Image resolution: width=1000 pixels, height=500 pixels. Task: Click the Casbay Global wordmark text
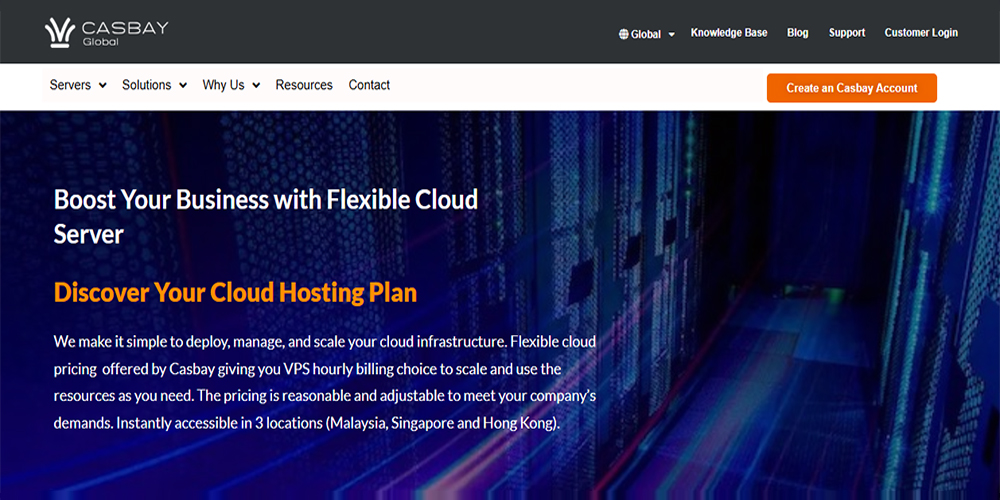pyautogui.click(x=124, y=32)
